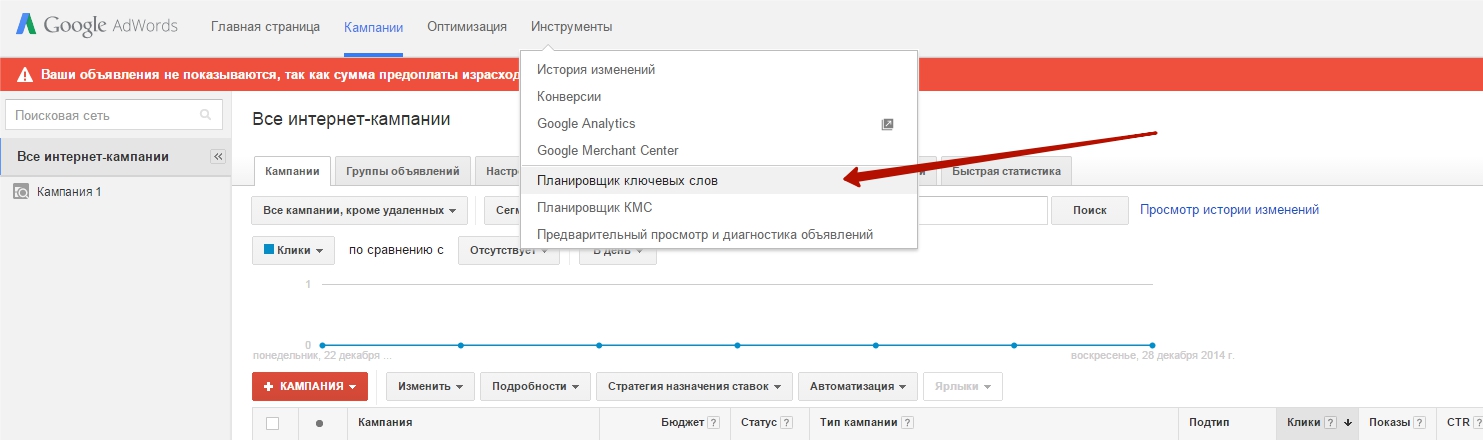Open the Клики metric dropdown
Screen dimensions: 1483x440
coord(293,250)
